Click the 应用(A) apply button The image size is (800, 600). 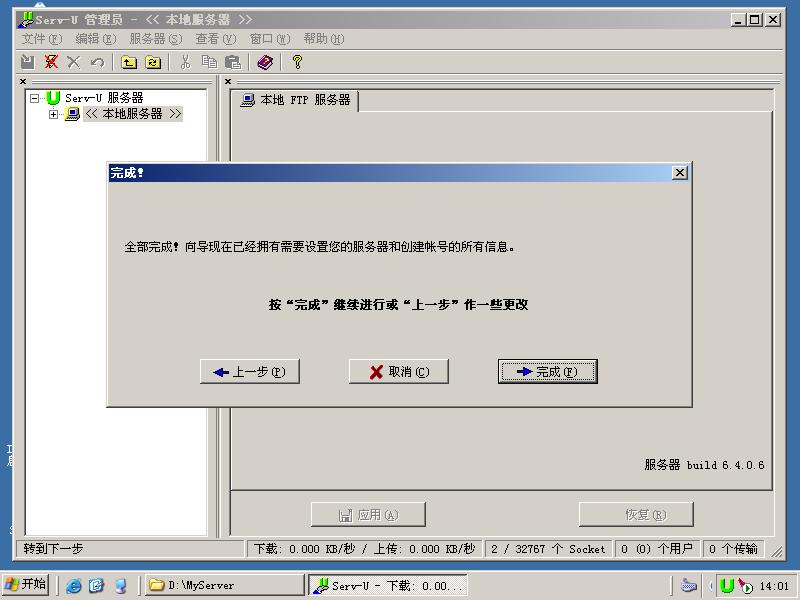[x=368, y=515]
